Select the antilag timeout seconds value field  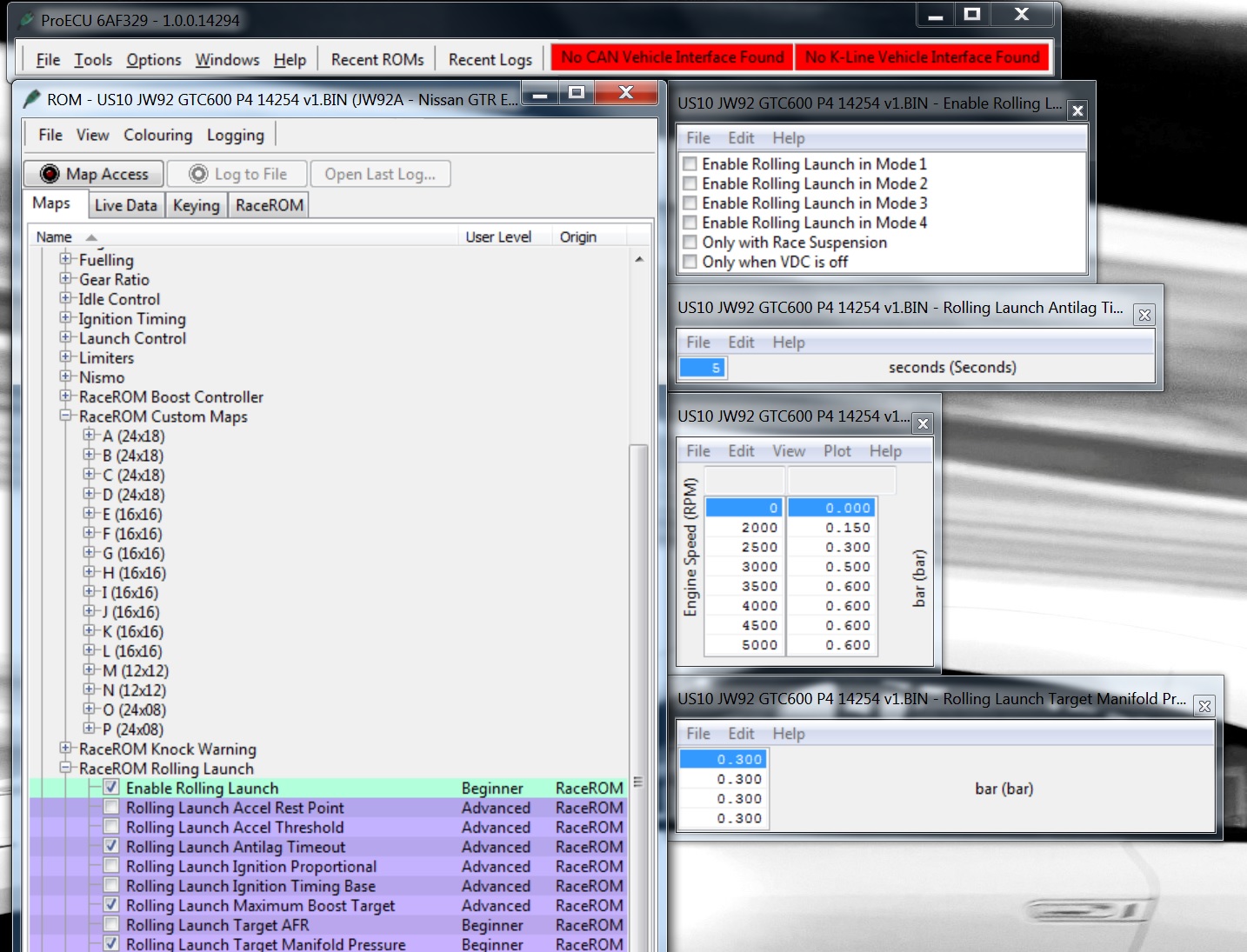[703, 368]
